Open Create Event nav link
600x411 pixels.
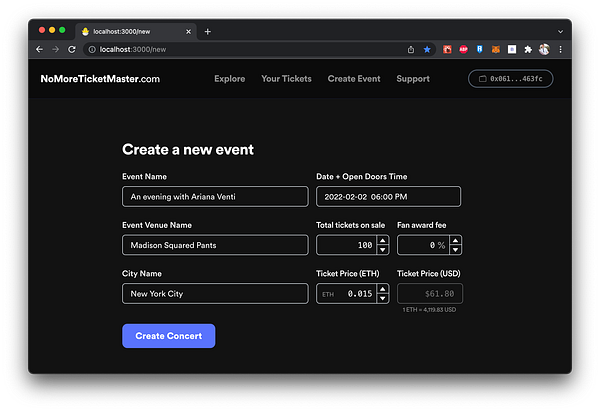(354, 79)
